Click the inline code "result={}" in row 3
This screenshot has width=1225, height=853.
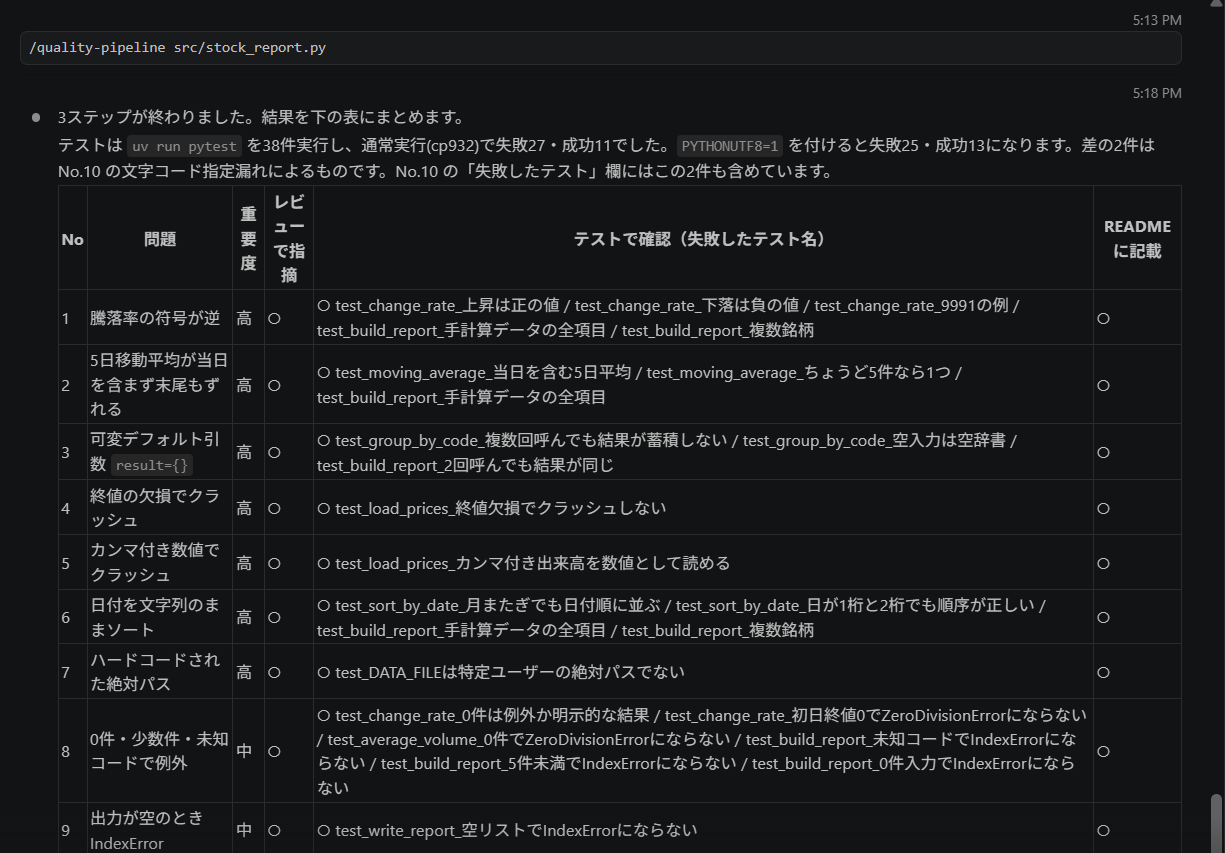(152, 465)
